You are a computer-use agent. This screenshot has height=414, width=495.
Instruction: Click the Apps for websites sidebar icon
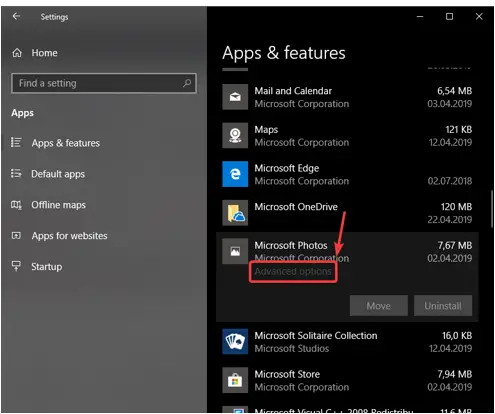tap(16, 235)
